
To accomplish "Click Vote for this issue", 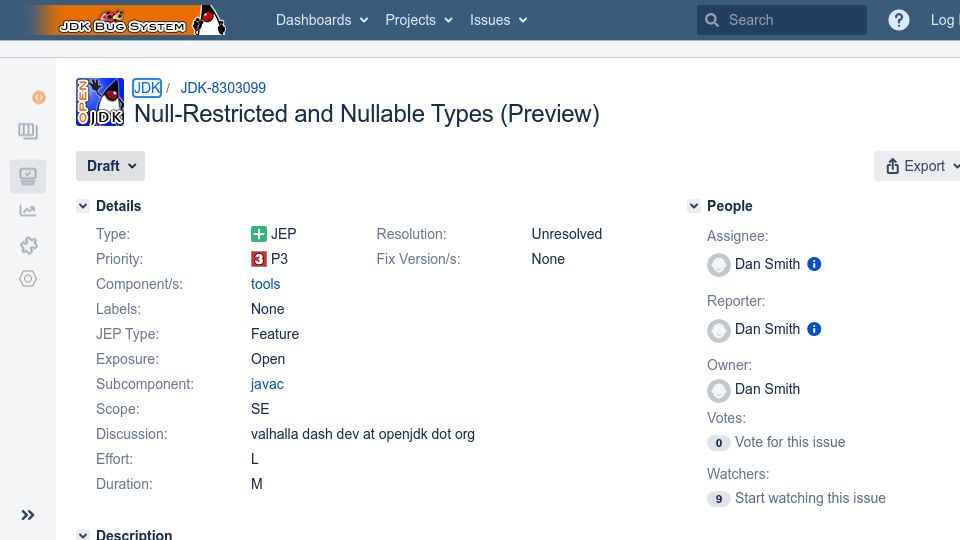I will point(790,442).
